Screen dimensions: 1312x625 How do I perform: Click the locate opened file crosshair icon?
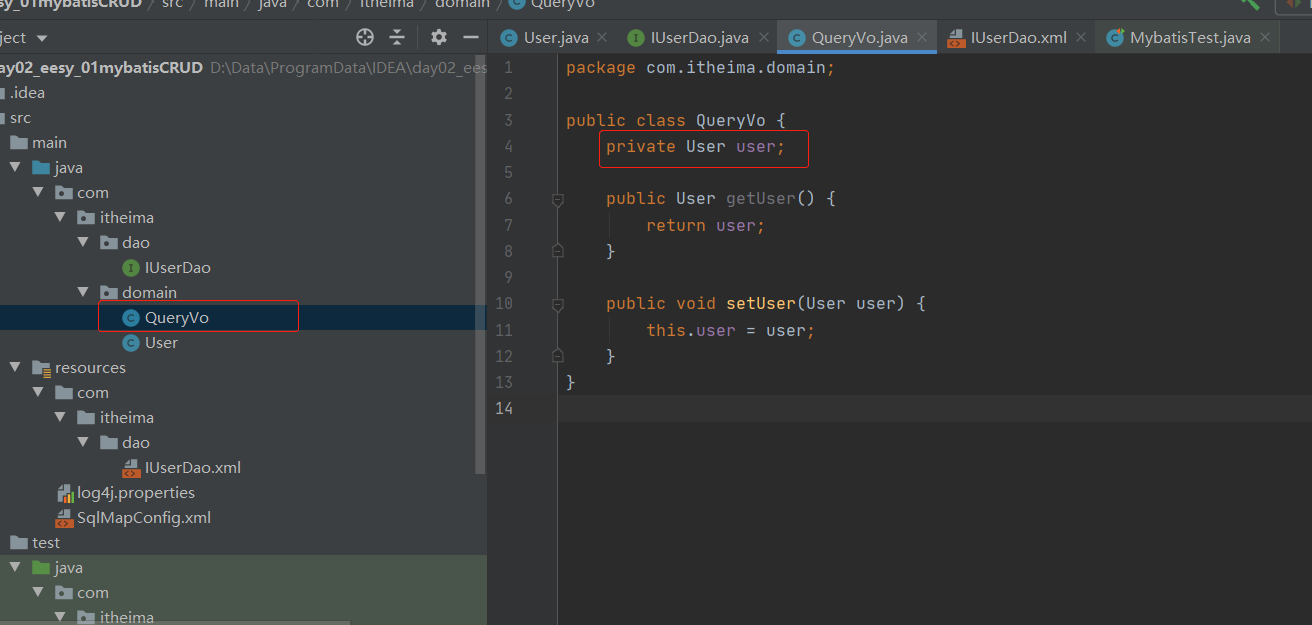click(365, 37)
